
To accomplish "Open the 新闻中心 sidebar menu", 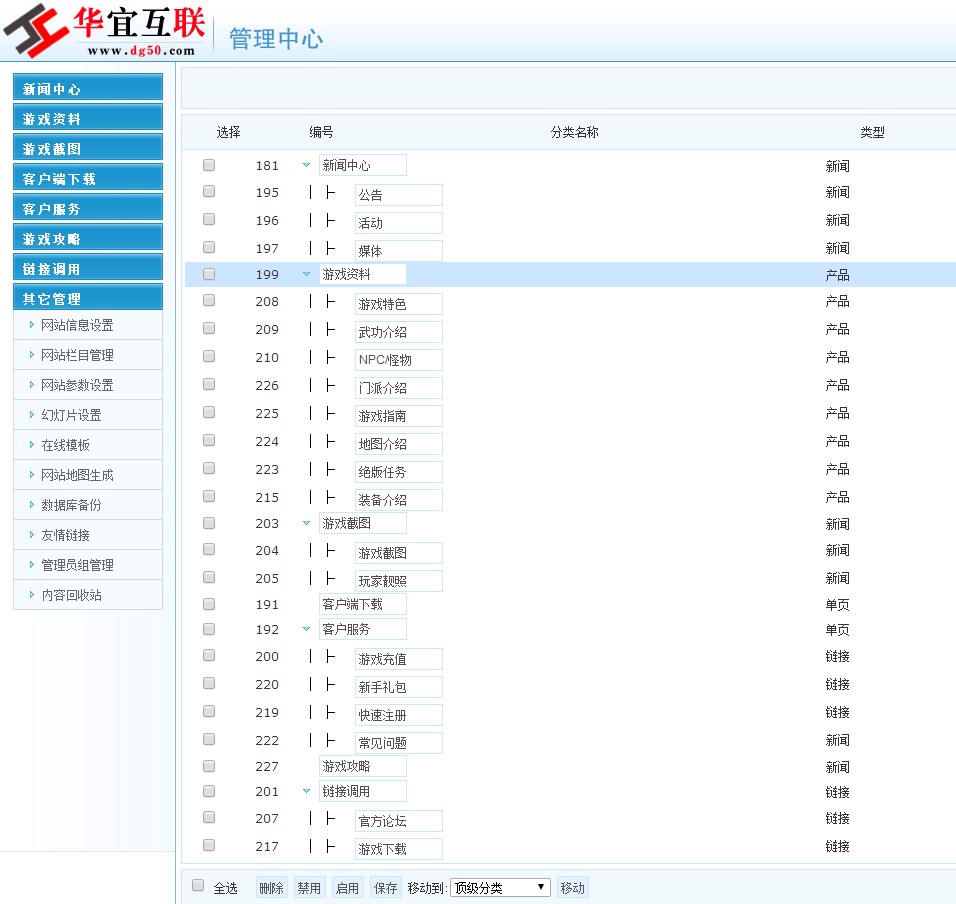I will click(x=88, y=87).
